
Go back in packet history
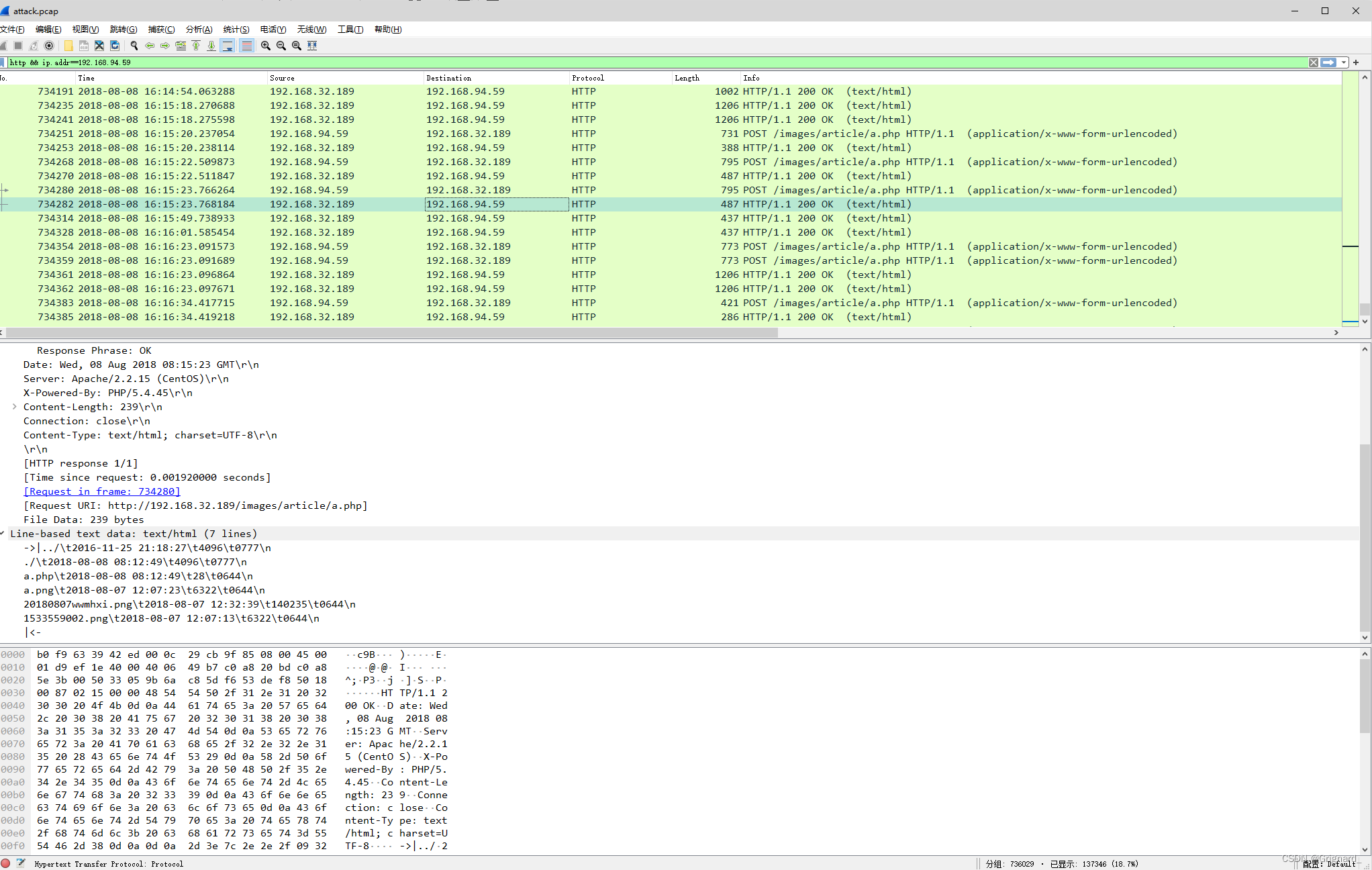150,46
